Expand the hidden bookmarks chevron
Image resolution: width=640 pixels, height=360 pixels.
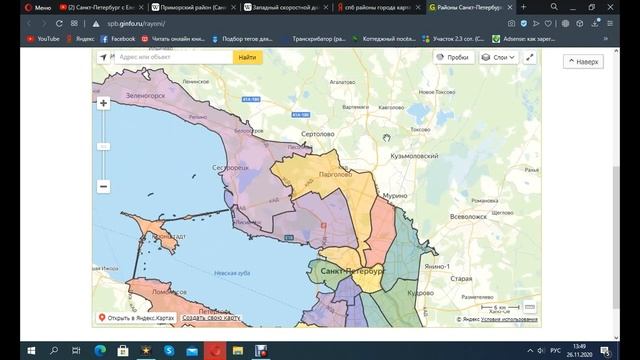tap(606, 39)
